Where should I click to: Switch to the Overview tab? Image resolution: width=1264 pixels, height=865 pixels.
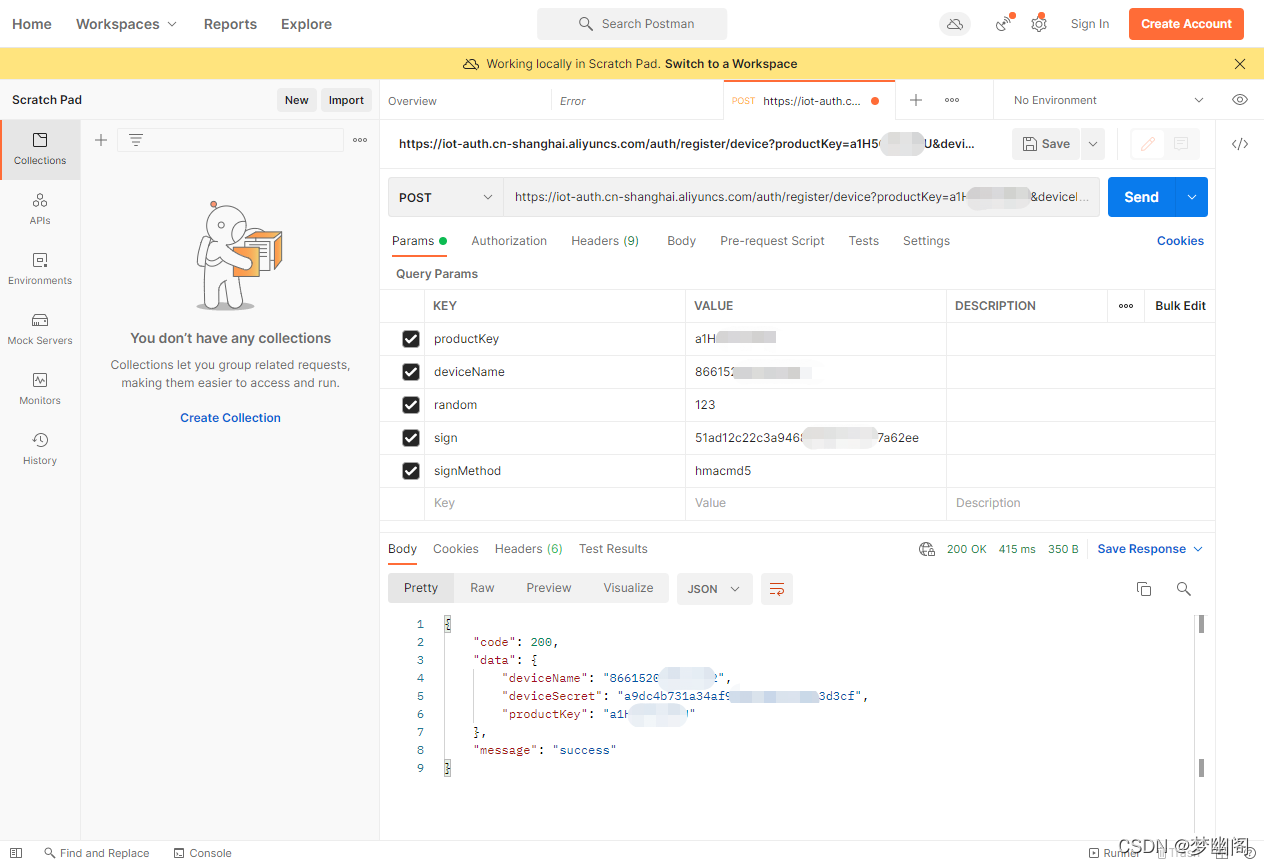(412, 101)
